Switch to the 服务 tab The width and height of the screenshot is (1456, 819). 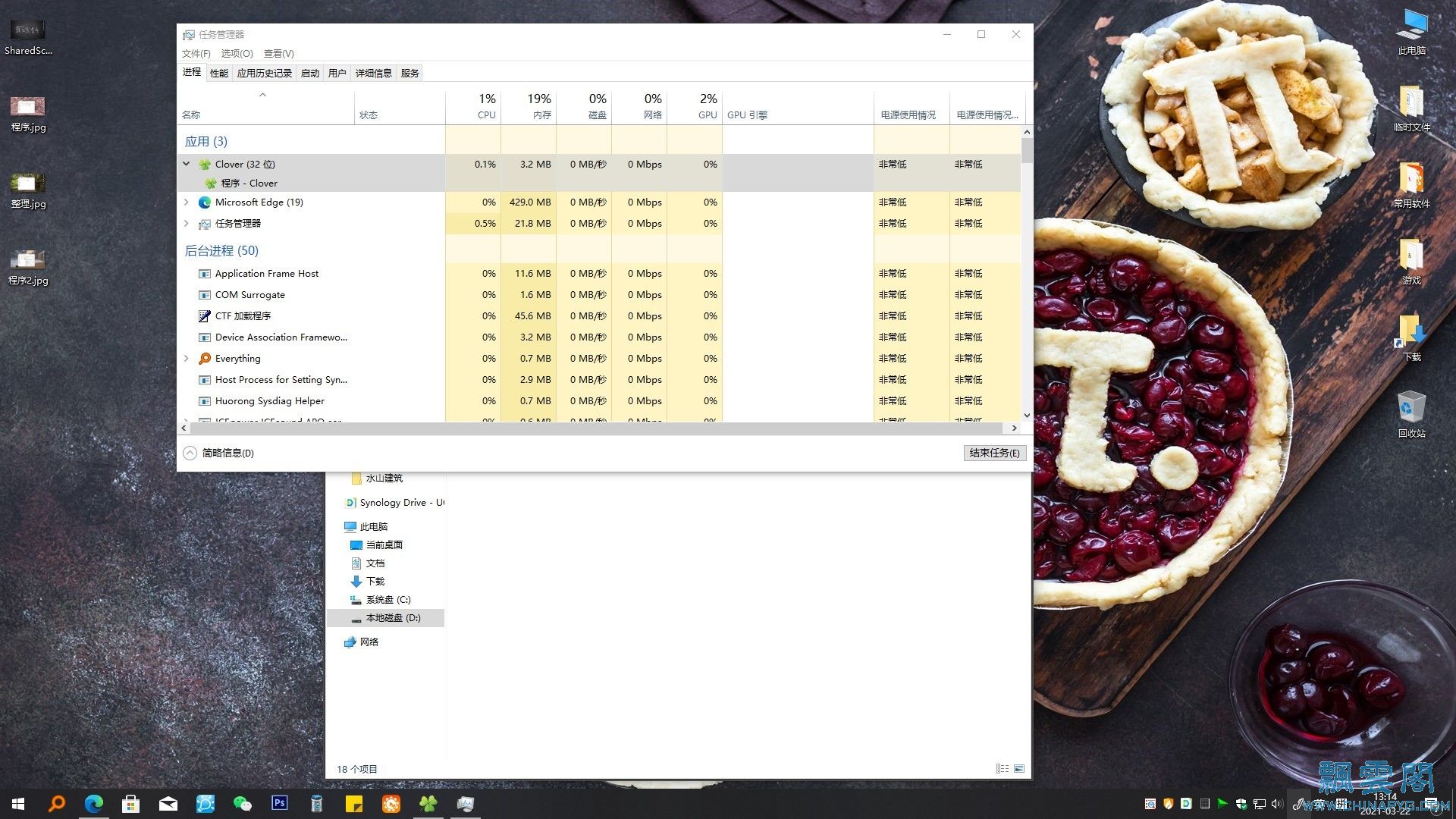tap(410, 74)
